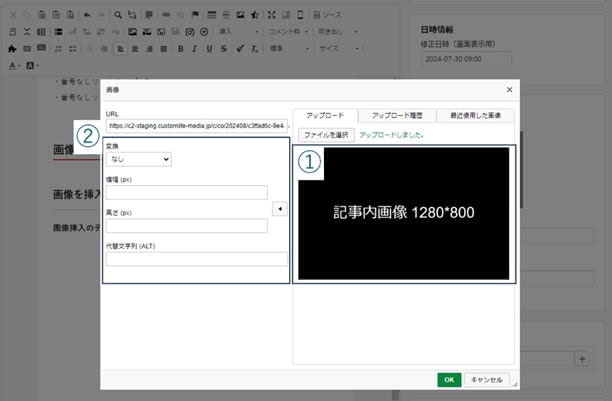The image size is (612, 401).
Task: Insert a bulleted list from toolbar
Action: pyautogui.click(x=73, y=48)
